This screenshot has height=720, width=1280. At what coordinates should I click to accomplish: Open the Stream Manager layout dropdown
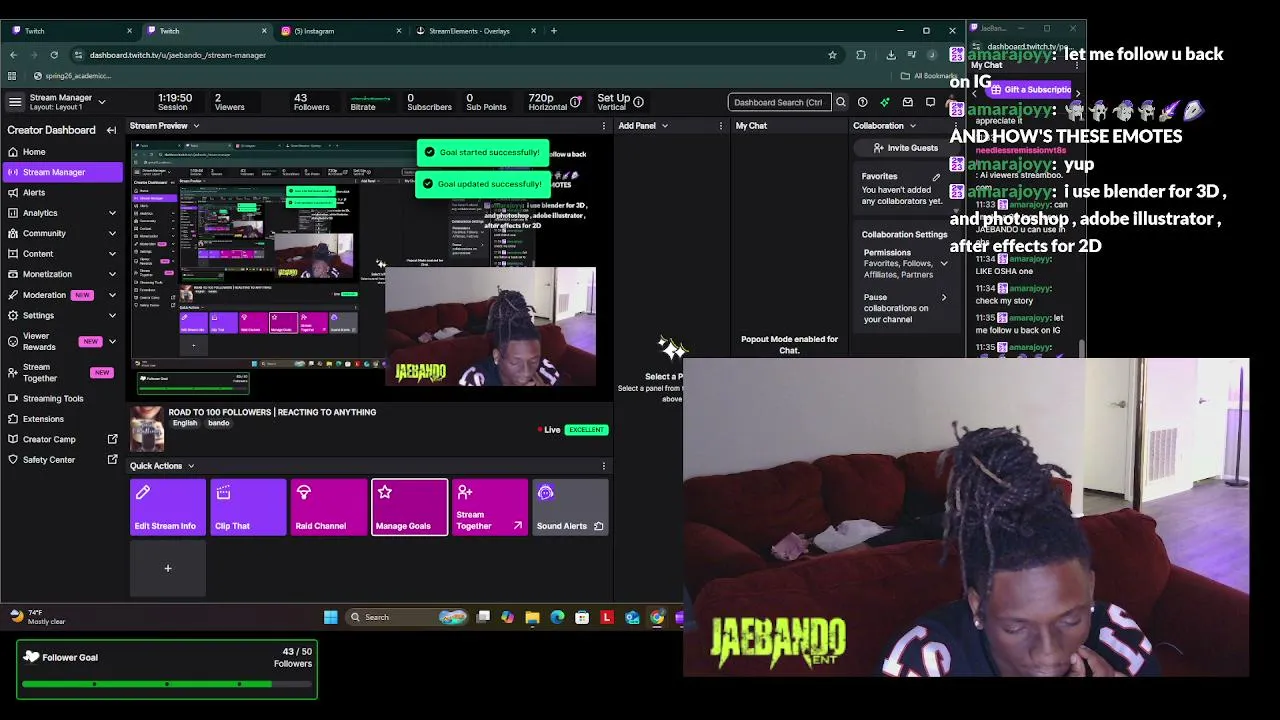101,102
